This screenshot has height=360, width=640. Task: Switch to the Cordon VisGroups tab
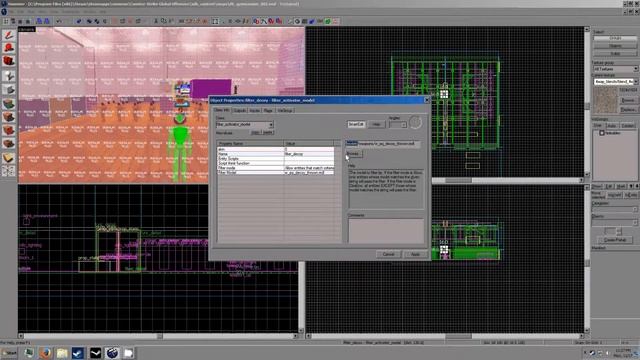coord(628,126)
